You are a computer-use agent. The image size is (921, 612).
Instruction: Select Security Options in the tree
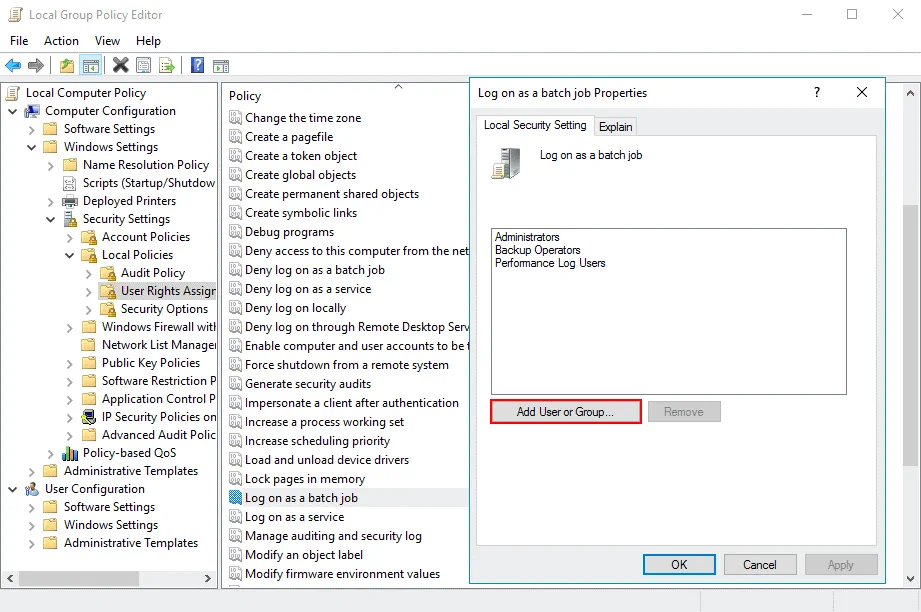(x=164, y=309)
